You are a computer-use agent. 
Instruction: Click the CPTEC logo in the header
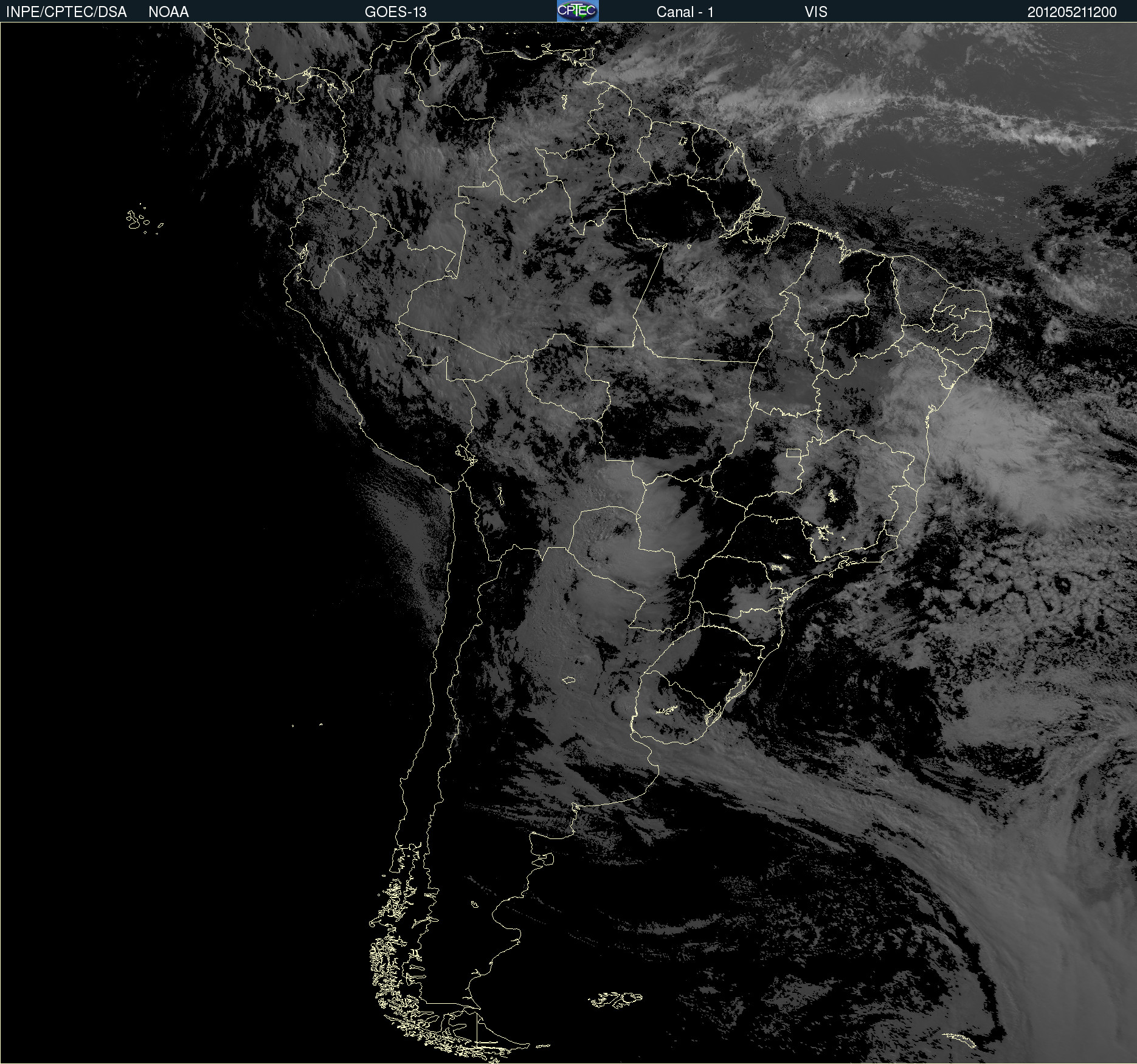[x=578, y=11]
